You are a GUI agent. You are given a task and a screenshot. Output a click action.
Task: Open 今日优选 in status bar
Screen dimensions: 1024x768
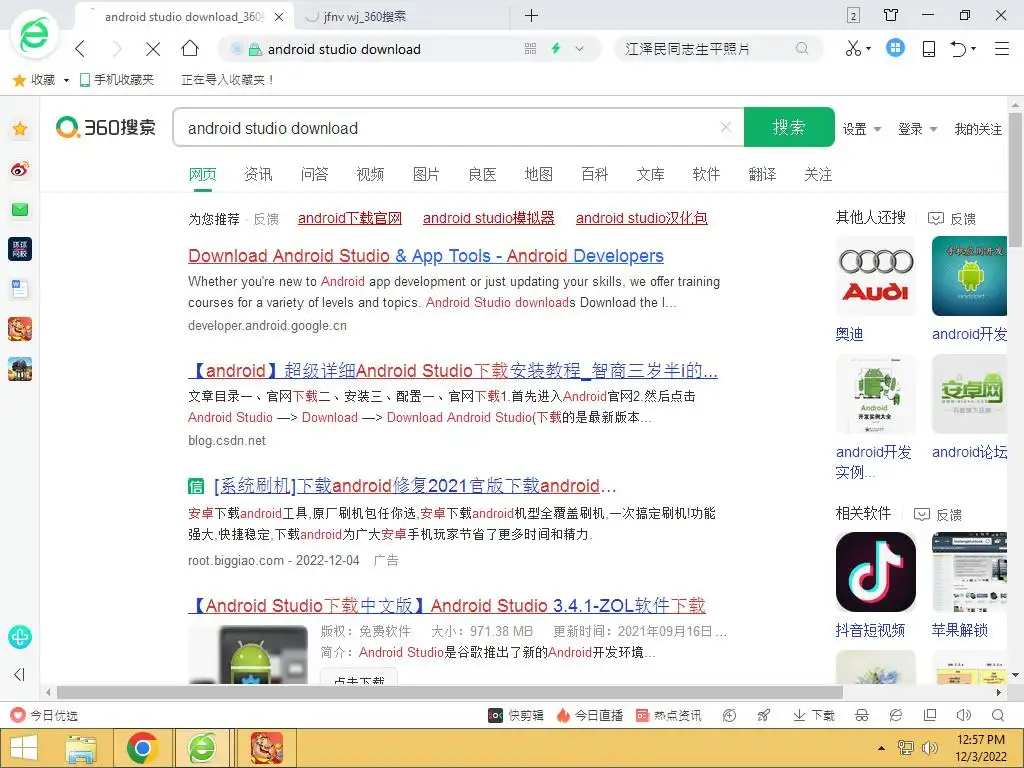[44, 716]
